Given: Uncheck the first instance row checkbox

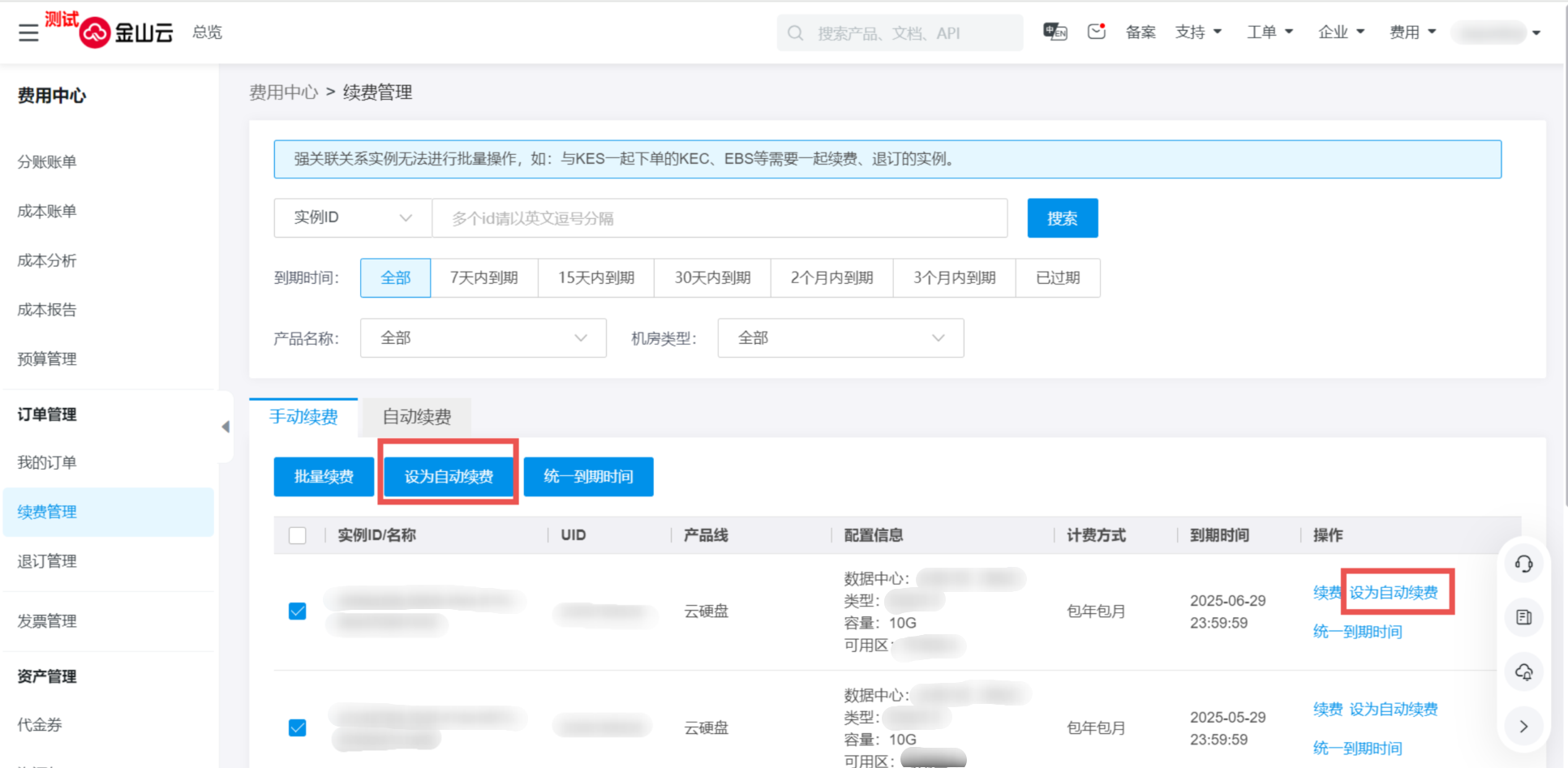Looking at the screenshot, I should [x=298, y=611].
